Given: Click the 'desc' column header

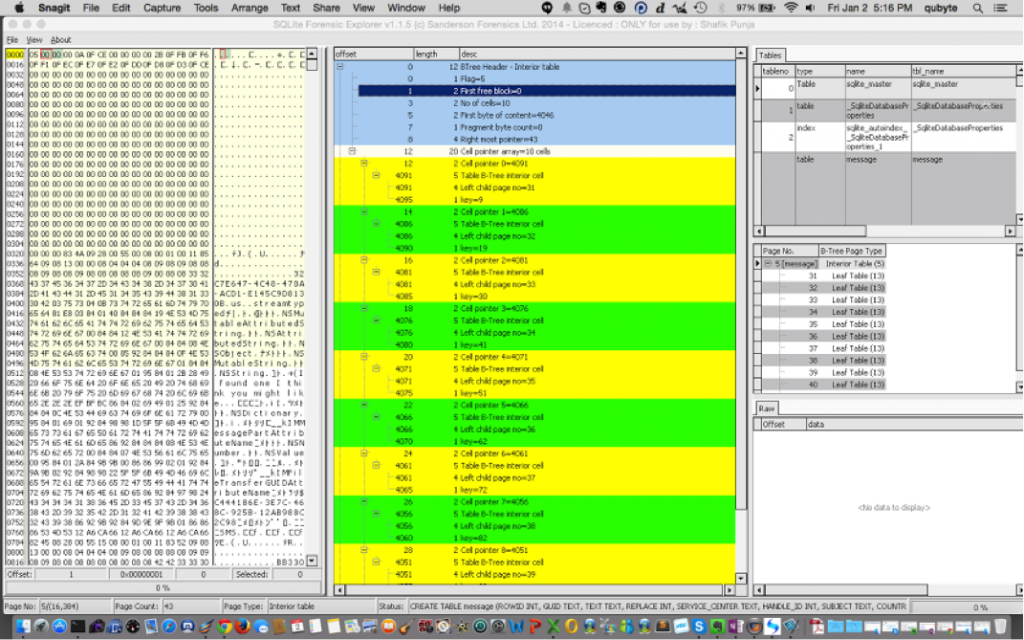Looking at the screenshot, I should tap(470, 53).
